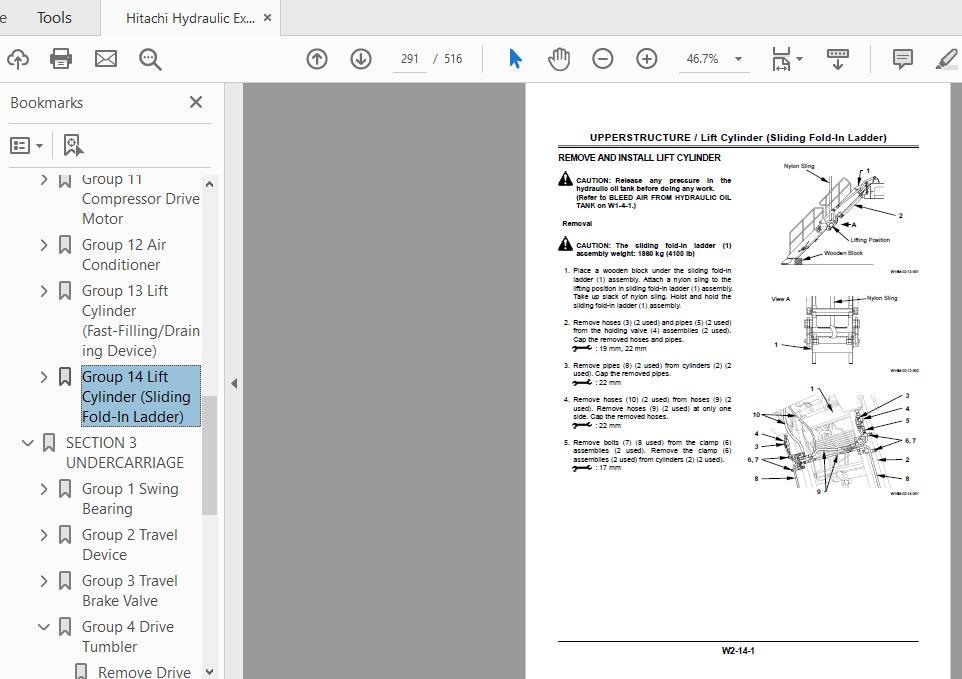Screen dimensions: 962x679
Task: Expand Group 14 Lift Cylinder bookmark
Action: (44, 377)
